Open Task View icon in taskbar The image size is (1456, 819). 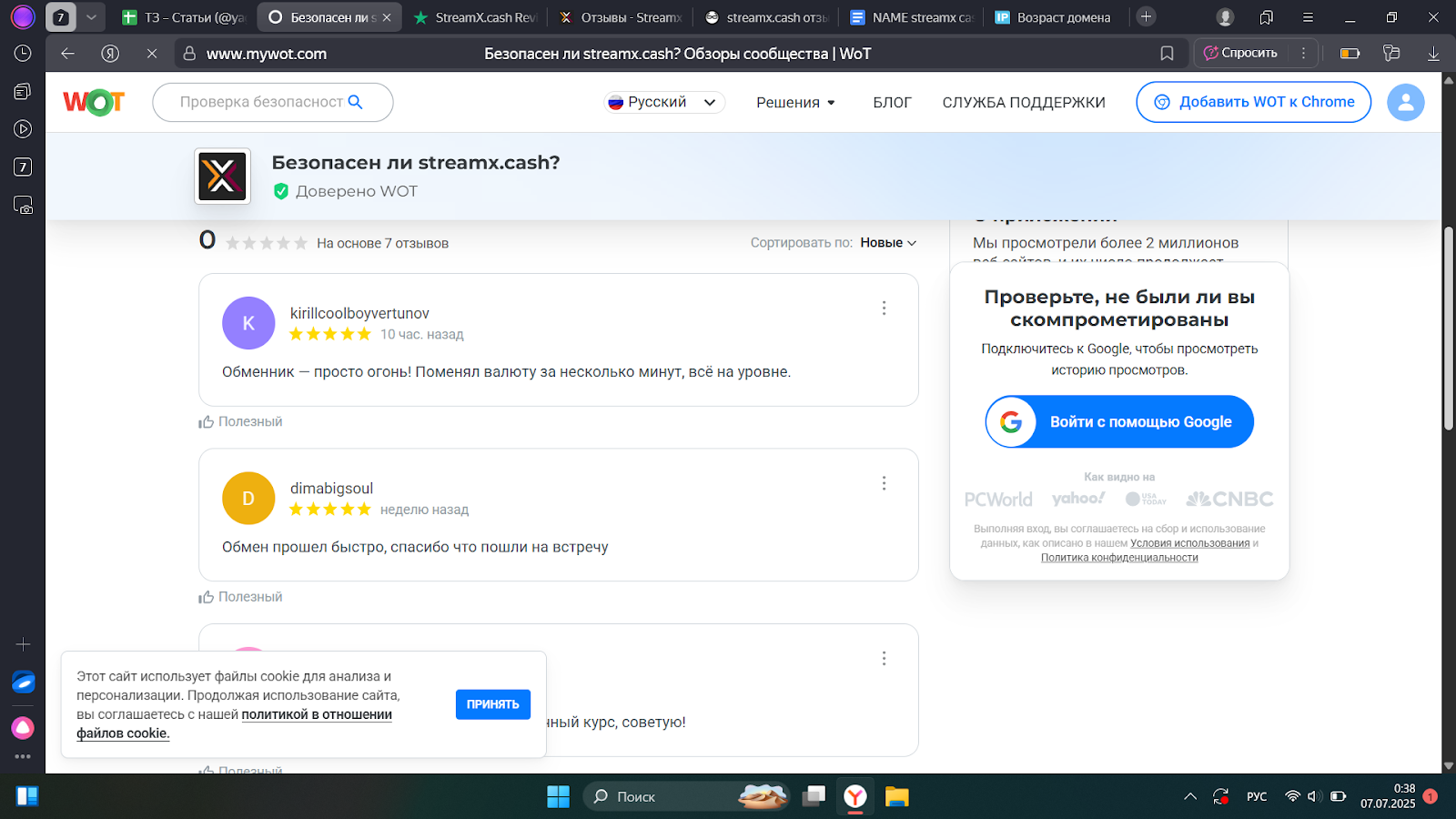coord(814,796)
